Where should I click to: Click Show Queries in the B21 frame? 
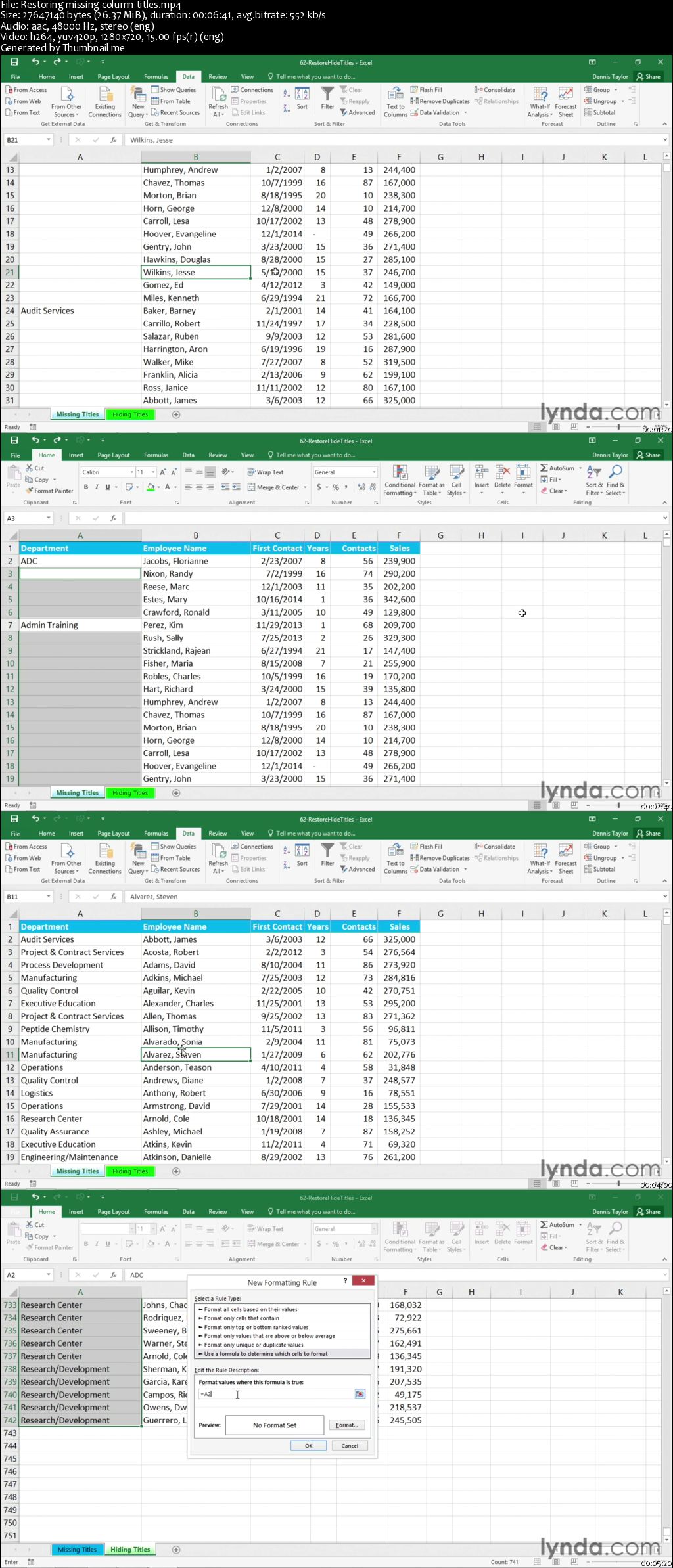(174, 90)
